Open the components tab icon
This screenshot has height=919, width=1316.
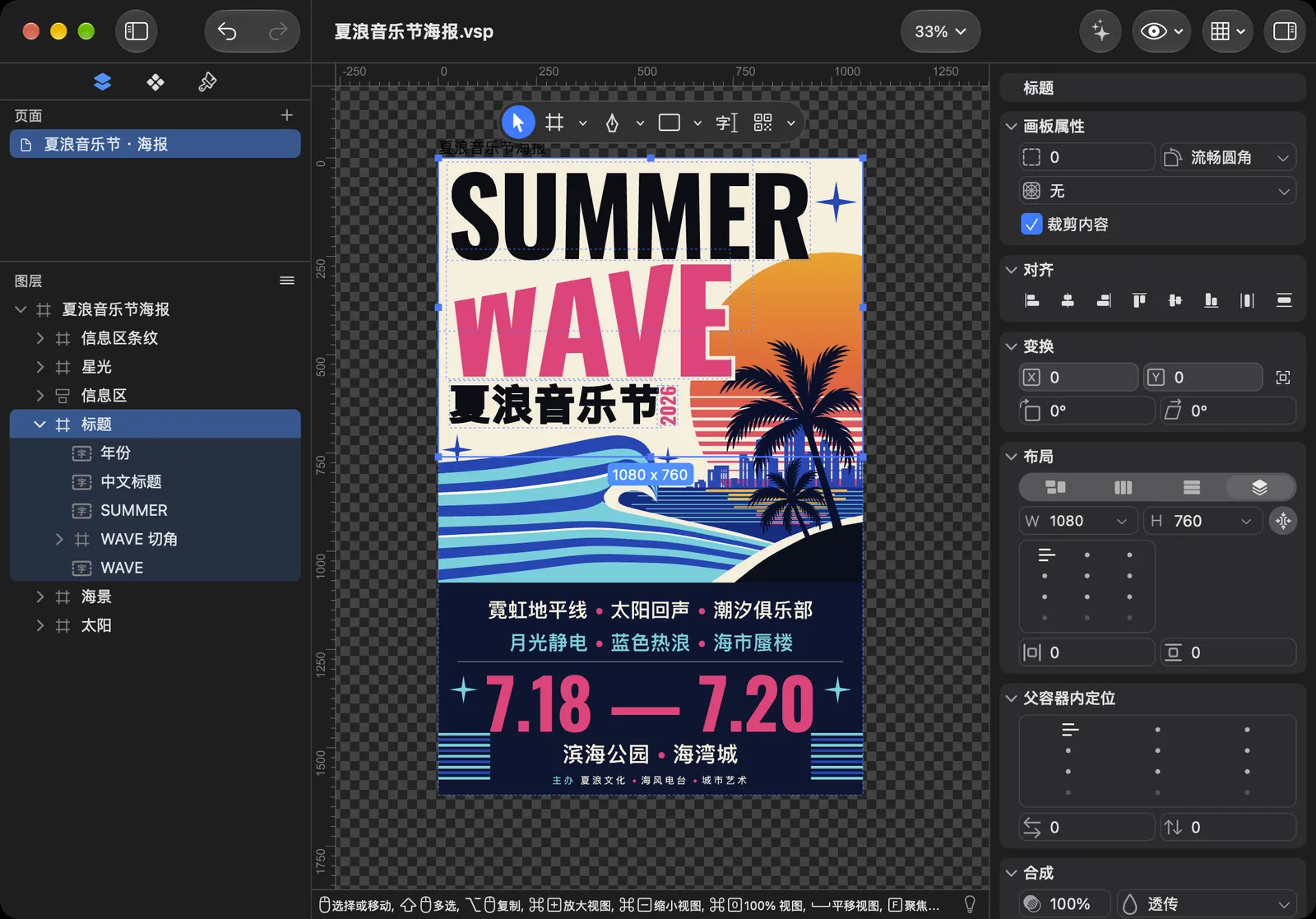coord(155,82)
